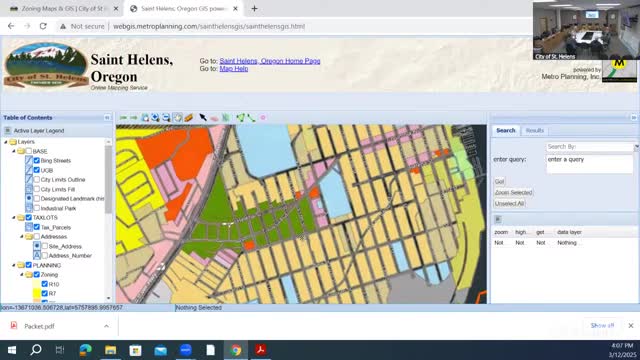Zoom to the full map extent
Image resolution: width=640 pixels, height=360 pixels.
point(145,118)
